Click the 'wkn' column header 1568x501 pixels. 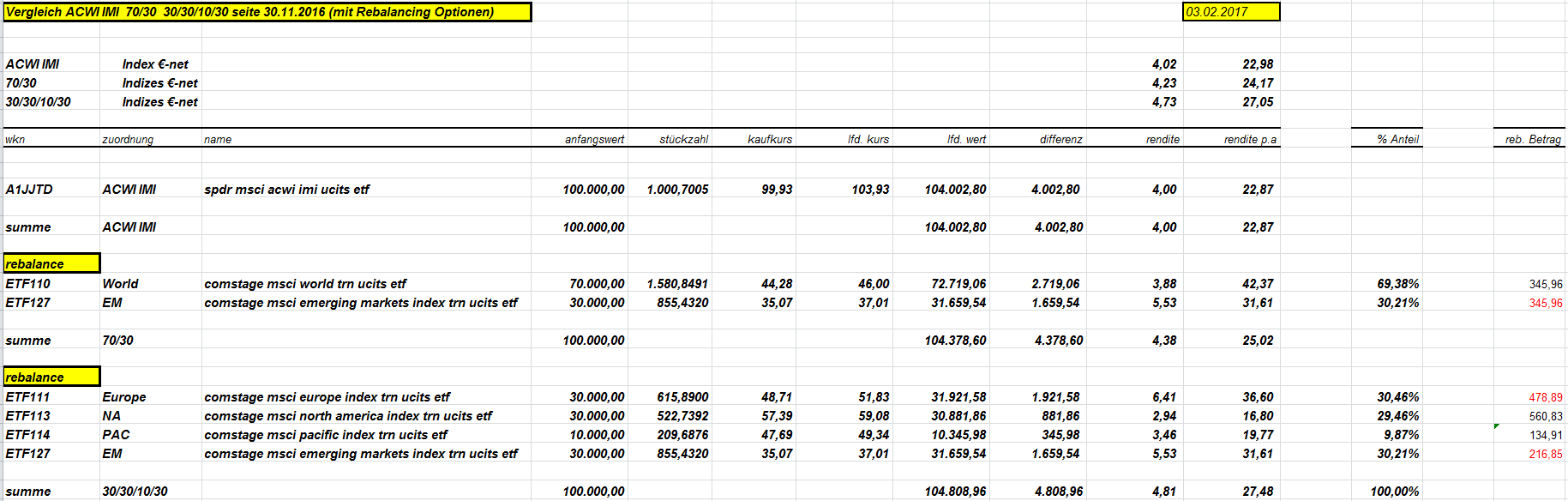tap(15, 139)
